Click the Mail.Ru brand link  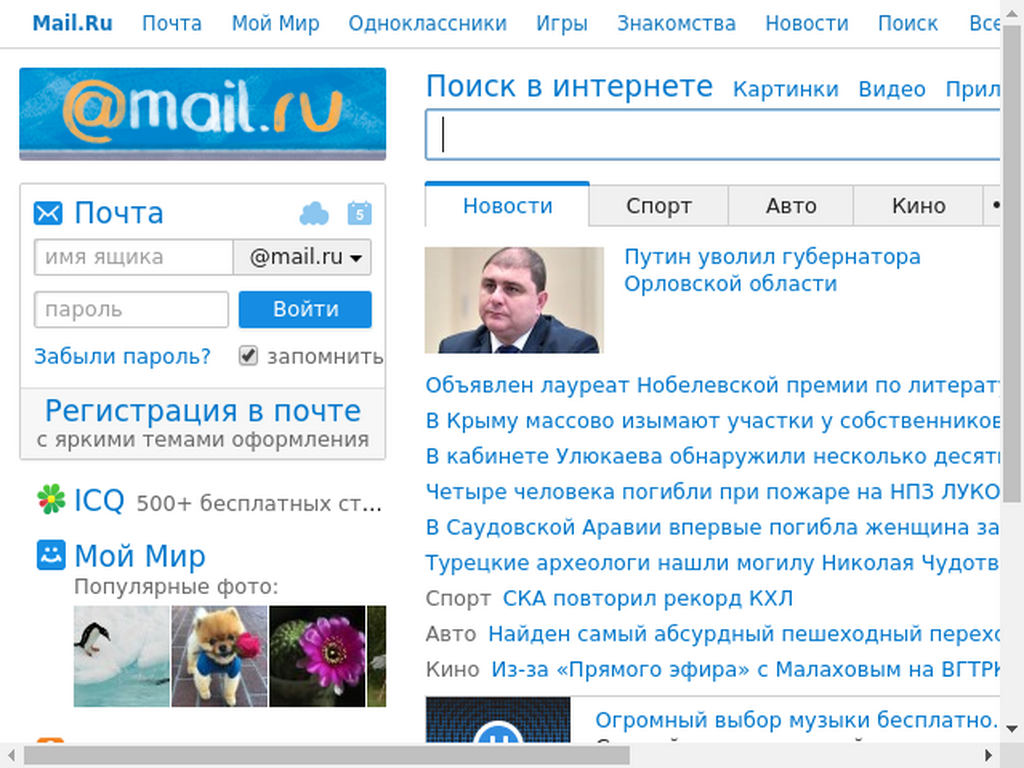[x=72, y=24]
